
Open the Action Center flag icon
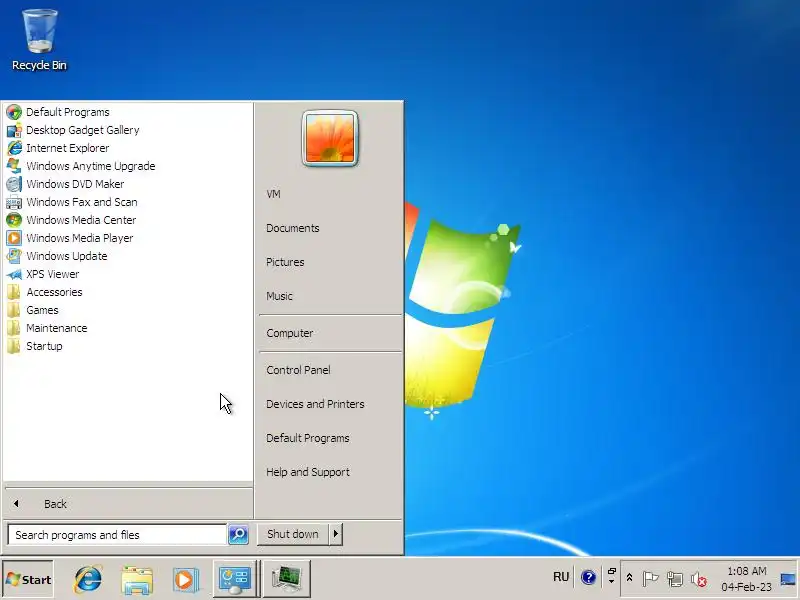coord(651,579)
